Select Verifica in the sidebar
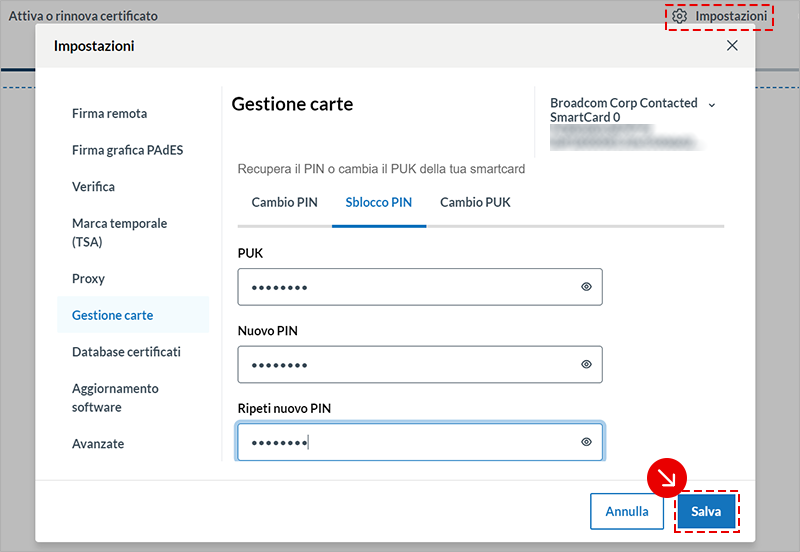 coord(94,186)
